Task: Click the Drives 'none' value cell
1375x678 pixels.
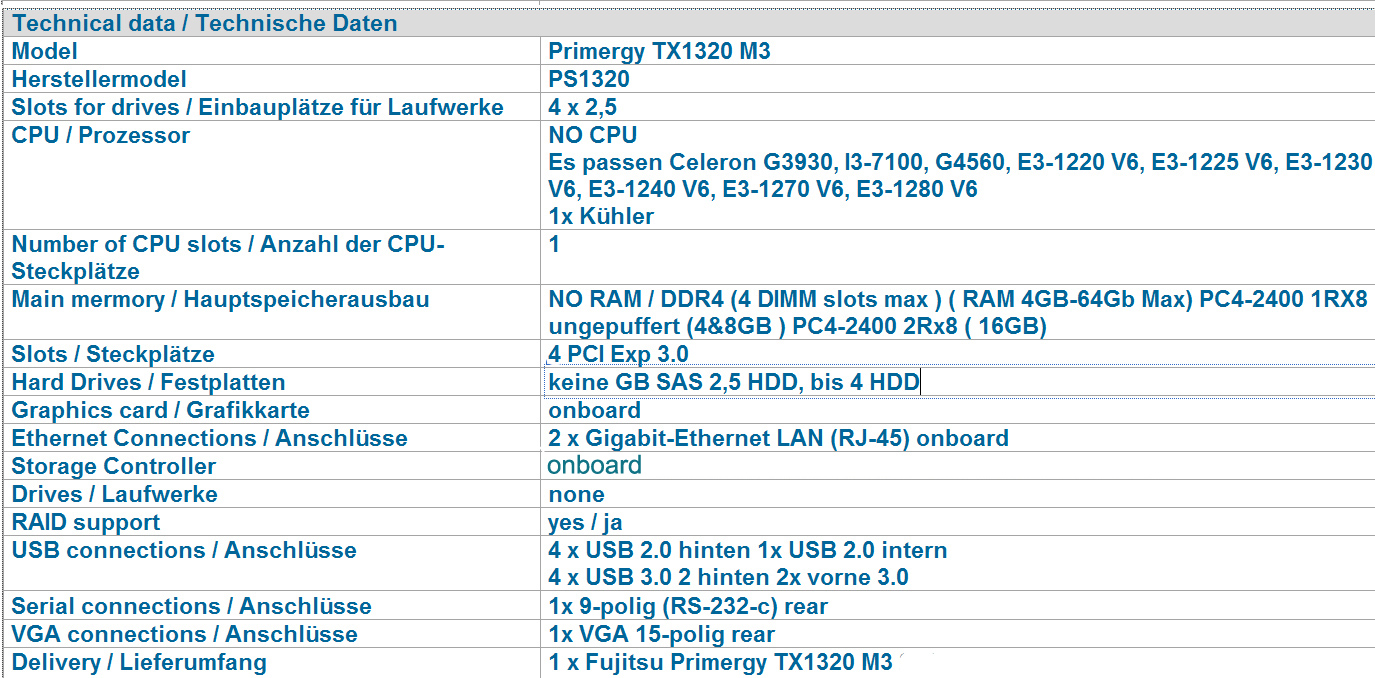Action: point(577,494)
